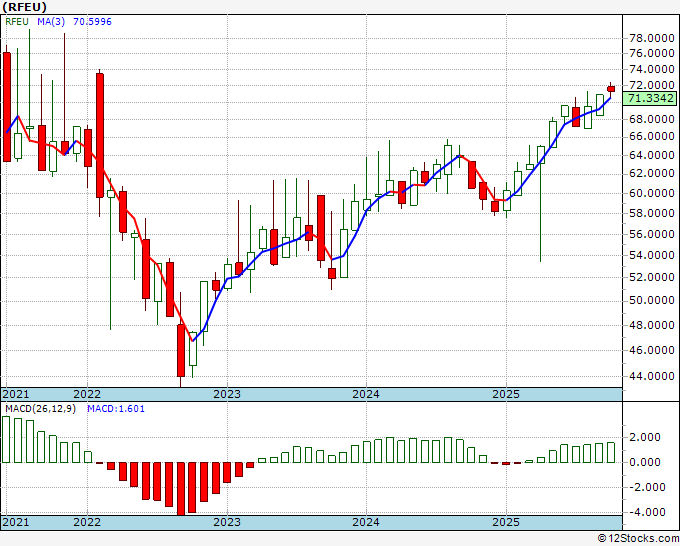Click the 72.0000 price axis label

(651, 85)
